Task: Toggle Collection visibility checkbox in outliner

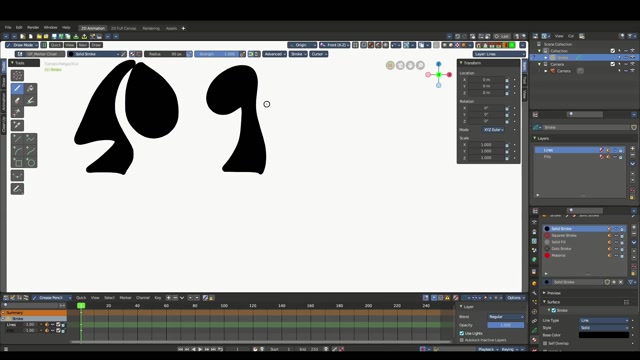Action: (613, 51)
